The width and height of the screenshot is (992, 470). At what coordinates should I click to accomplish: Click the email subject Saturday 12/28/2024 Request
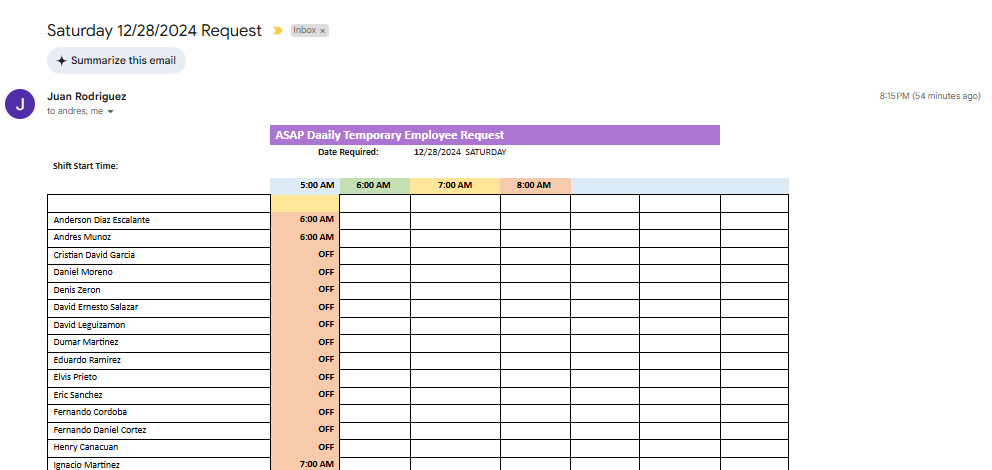[154, 31]
